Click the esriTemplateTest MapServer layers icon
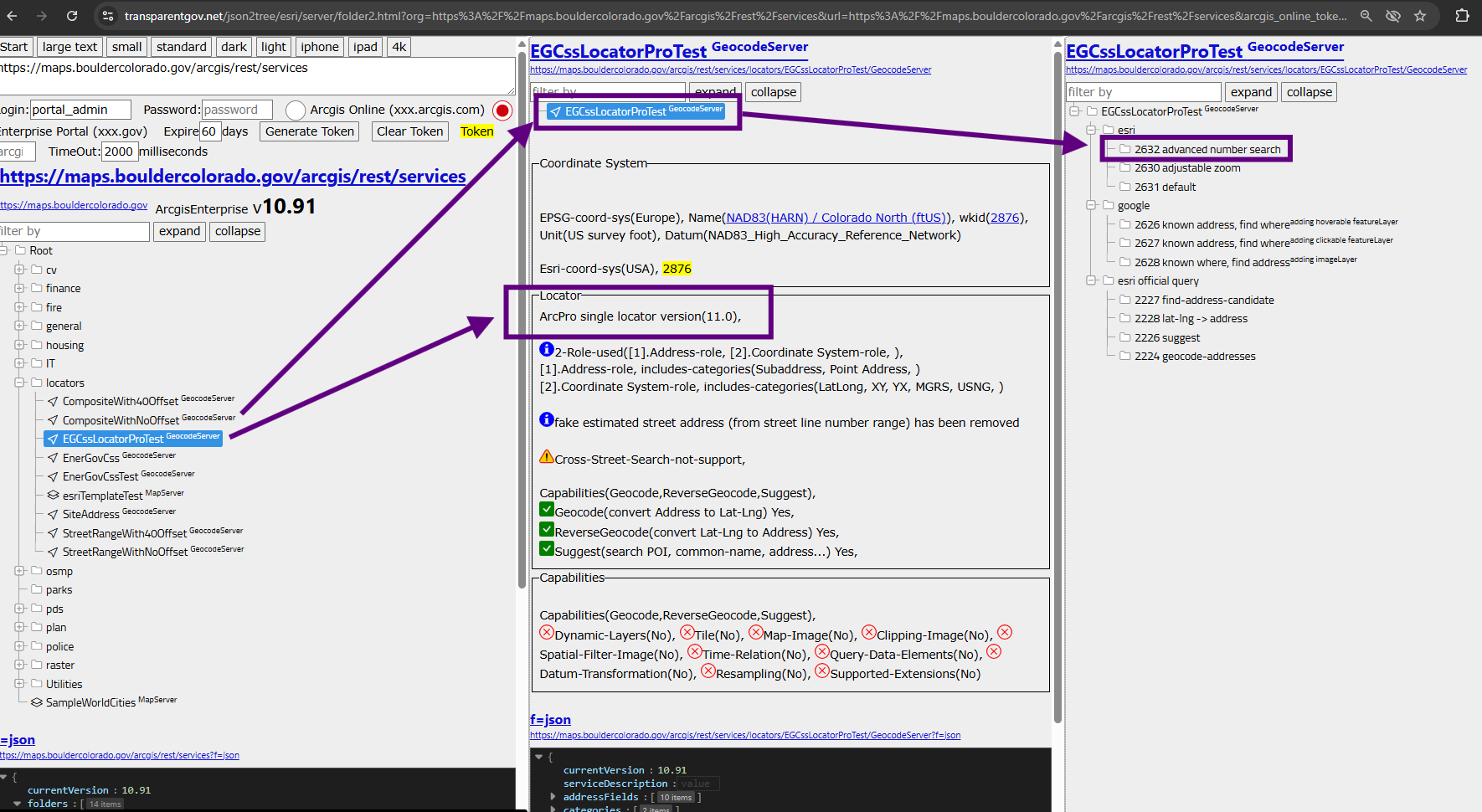 pos(53,496)
